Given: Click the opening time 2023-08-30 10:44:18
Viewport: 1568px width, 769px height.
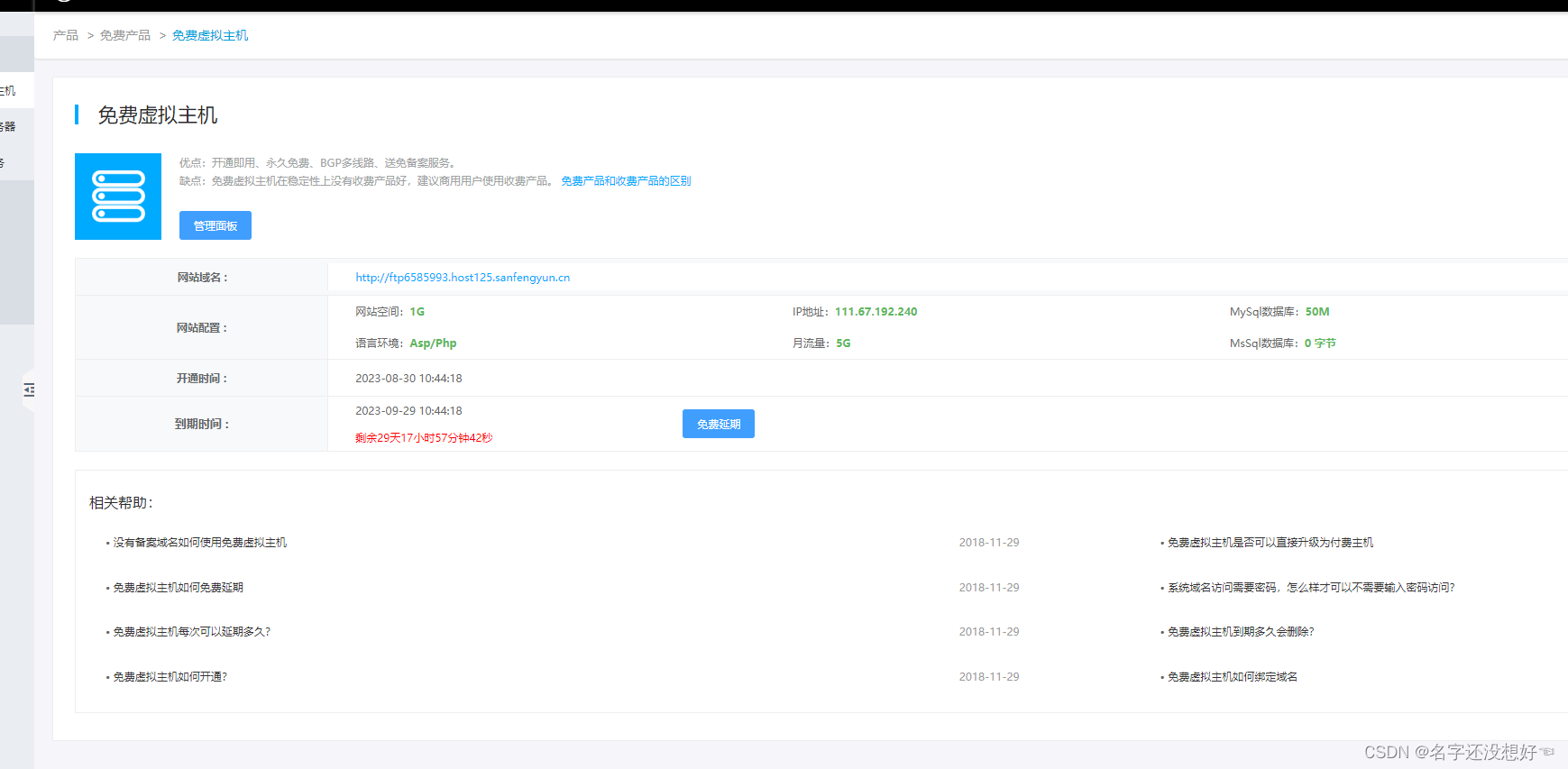Looking at the screenshot, I should click(x=408, y=379).
